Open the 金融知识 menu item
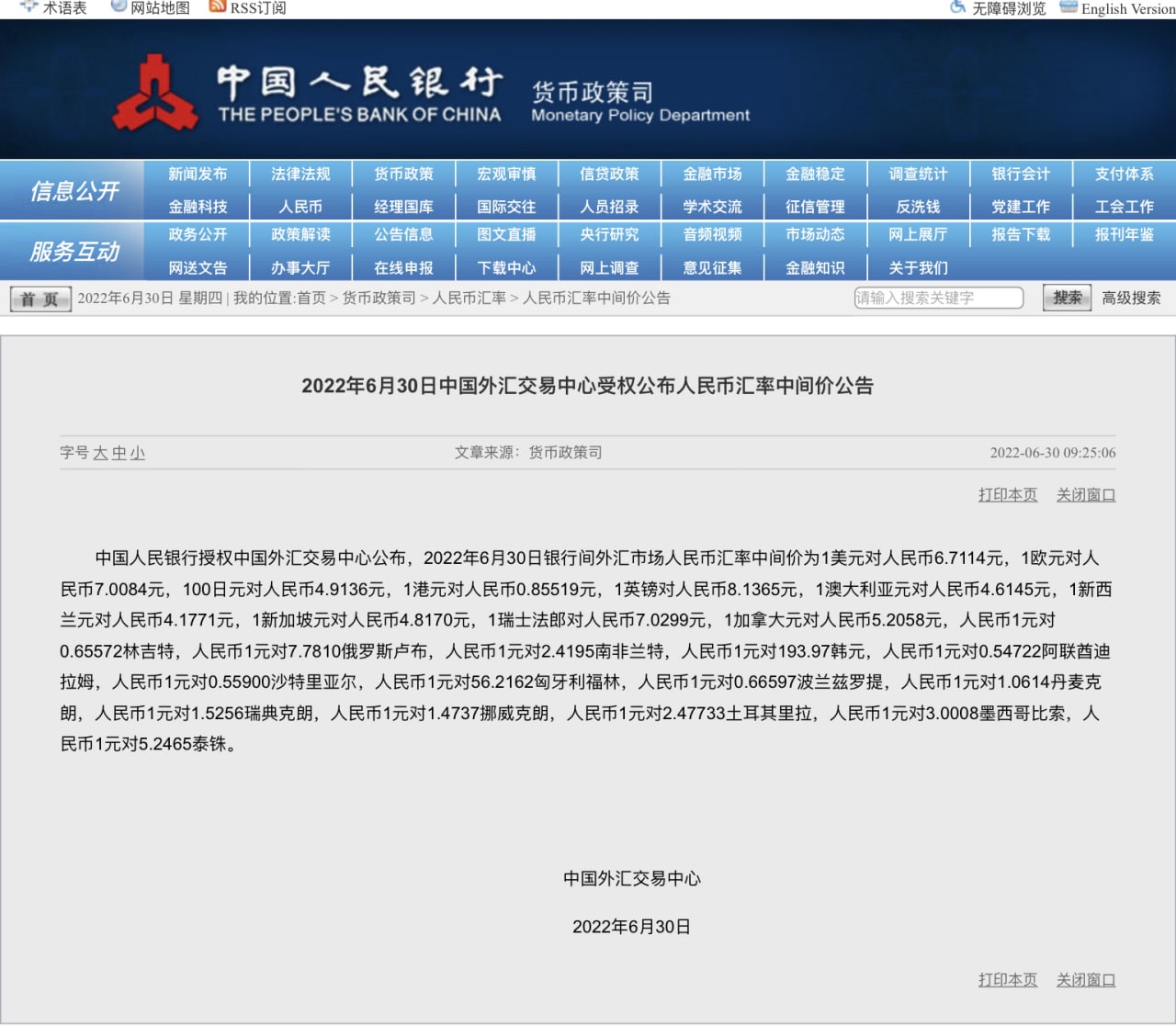Viewport: 1176px width, 1026px height. pyautogui.click(x=815, y=267)
